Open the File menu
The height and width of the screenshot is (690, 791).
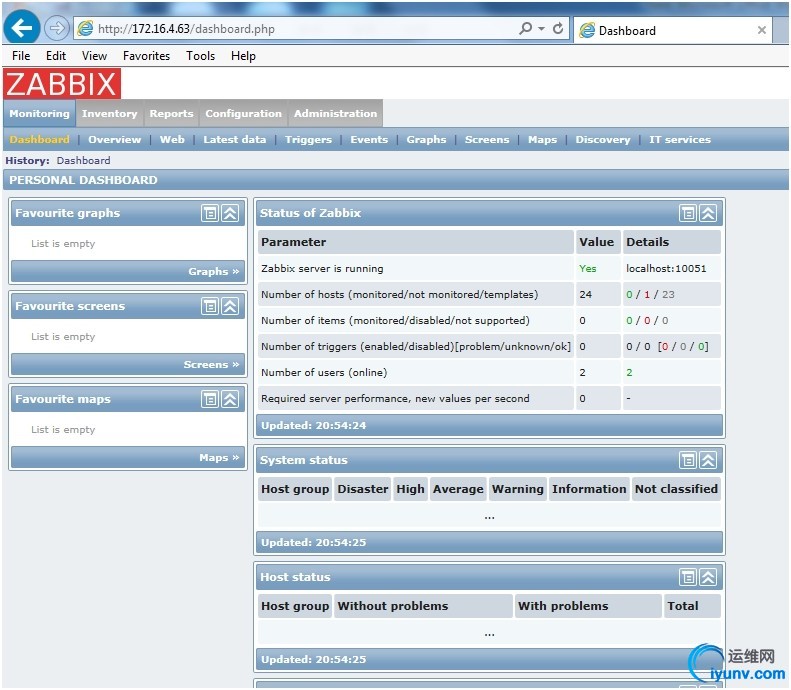(21, 56)
